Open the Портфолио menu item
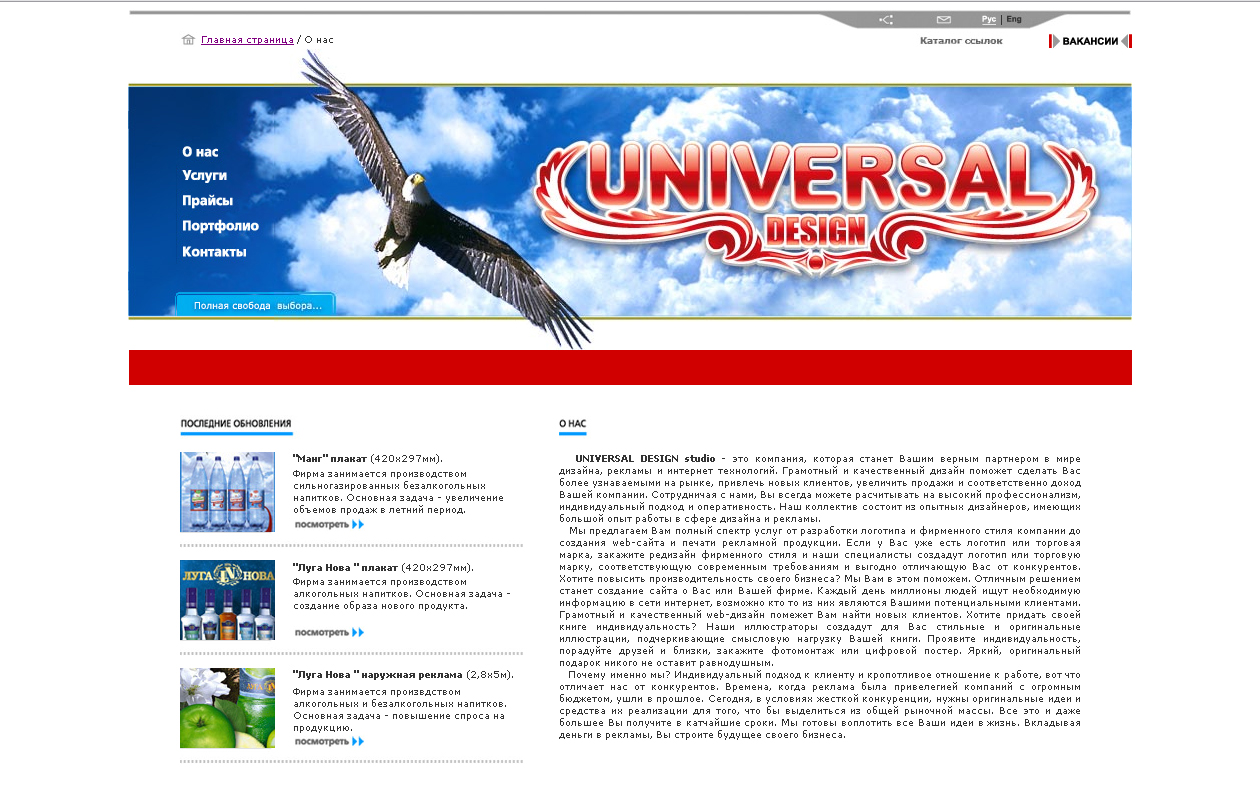1260x804 pixels. coord(220,226)
